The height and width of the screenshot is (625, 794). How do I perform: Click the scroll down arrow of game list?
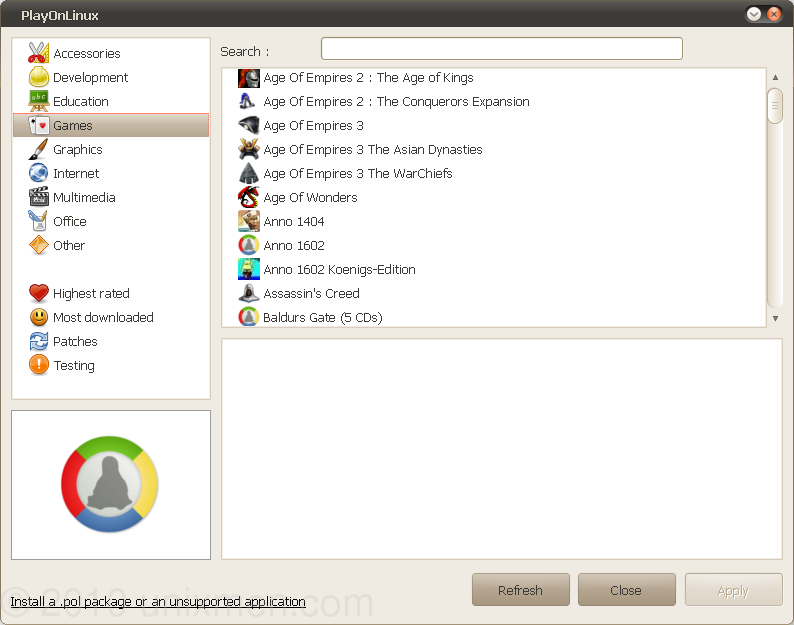click(775, 319)
